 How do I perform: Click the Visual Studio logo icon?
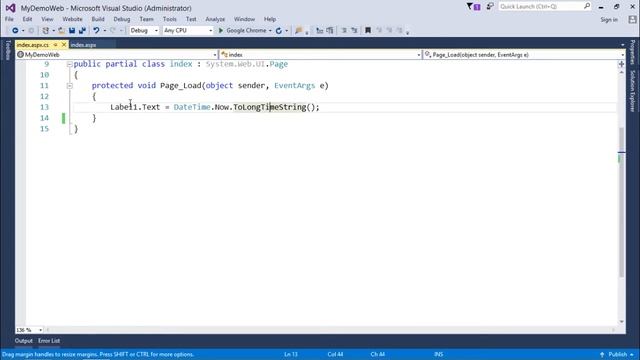tap(11, 8)
